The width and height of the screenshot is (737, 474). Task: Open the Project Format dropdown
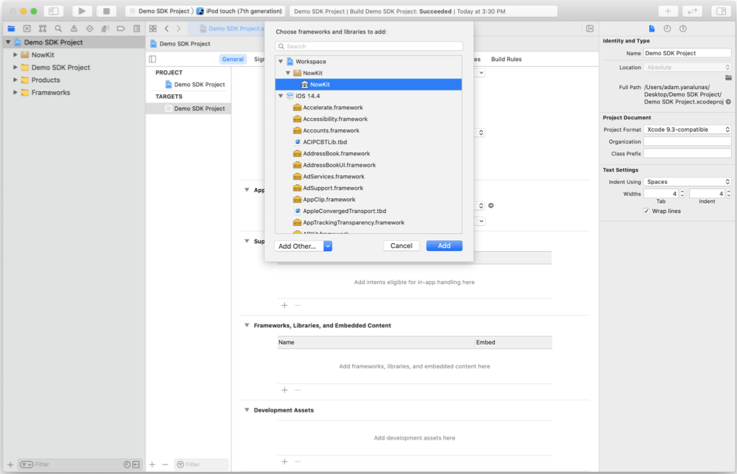pos(687,129)
